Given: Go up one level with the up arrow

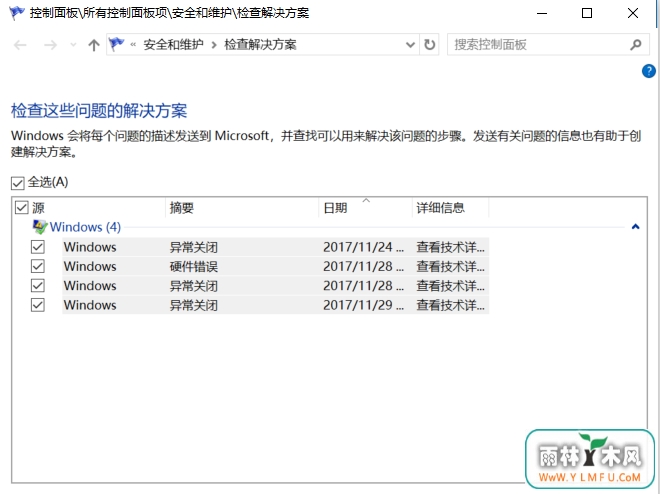Looking at the screenshot, I should tap(94, 45).
